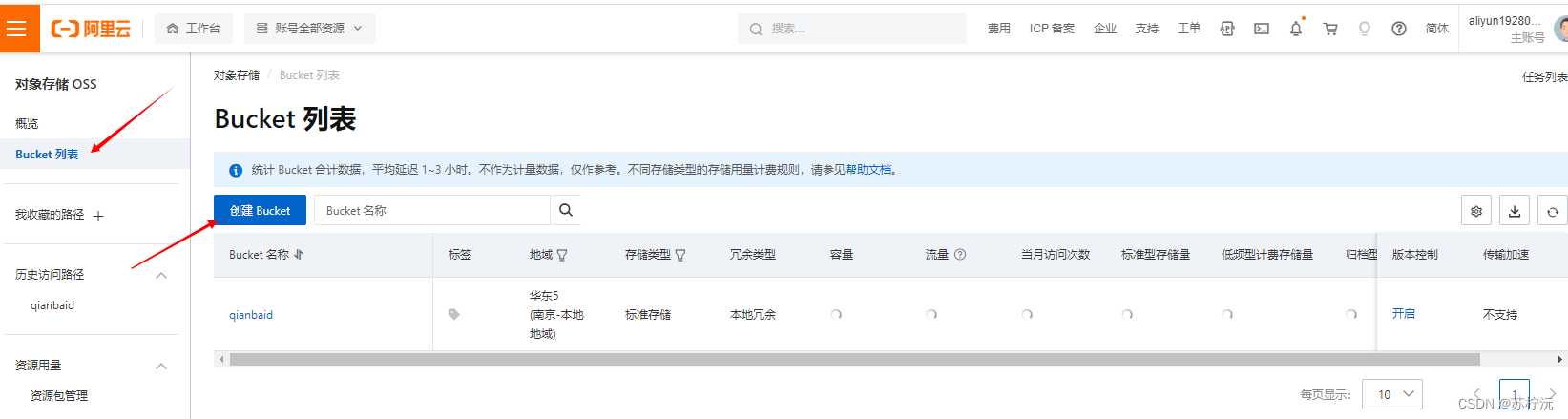
Task: Open the 工作台 workbench
Action: click(194, 29)
